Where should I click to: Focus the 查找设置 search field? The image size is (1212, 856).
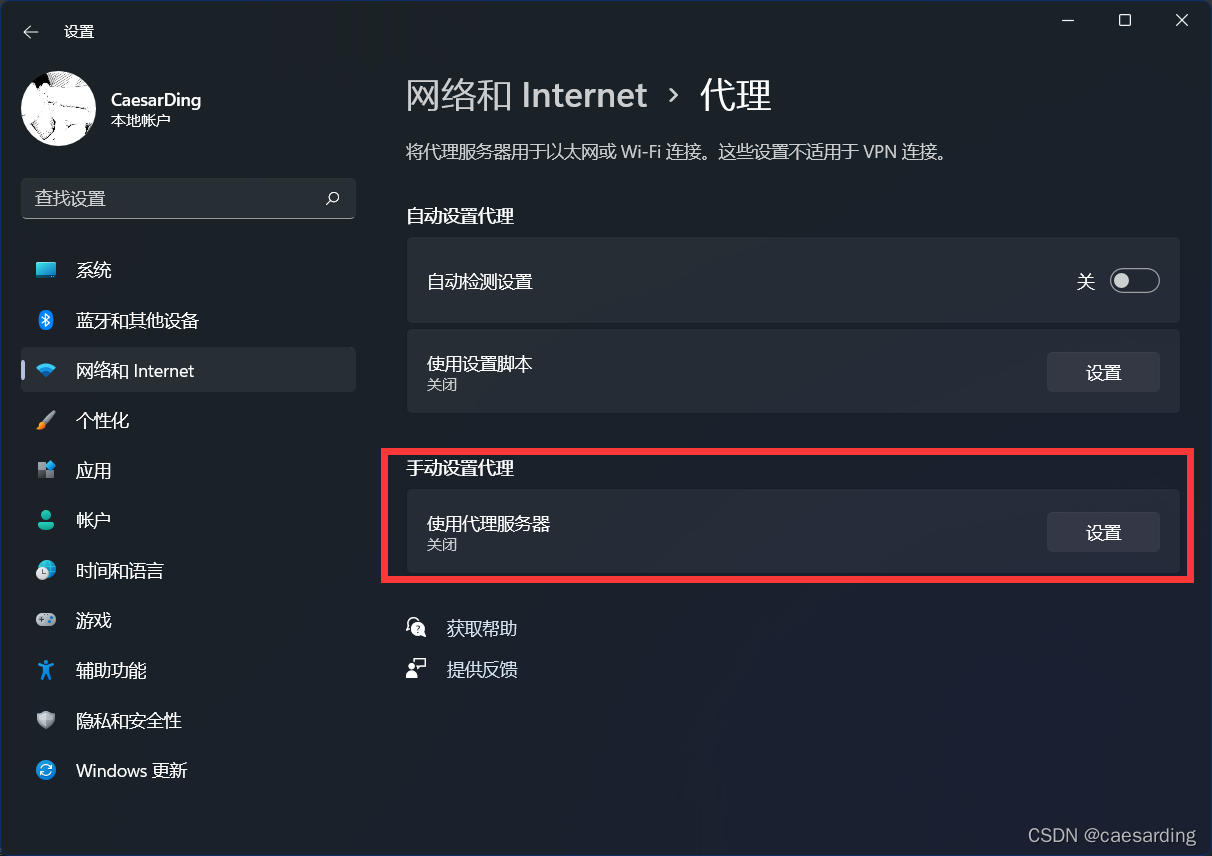click(188, 198)
